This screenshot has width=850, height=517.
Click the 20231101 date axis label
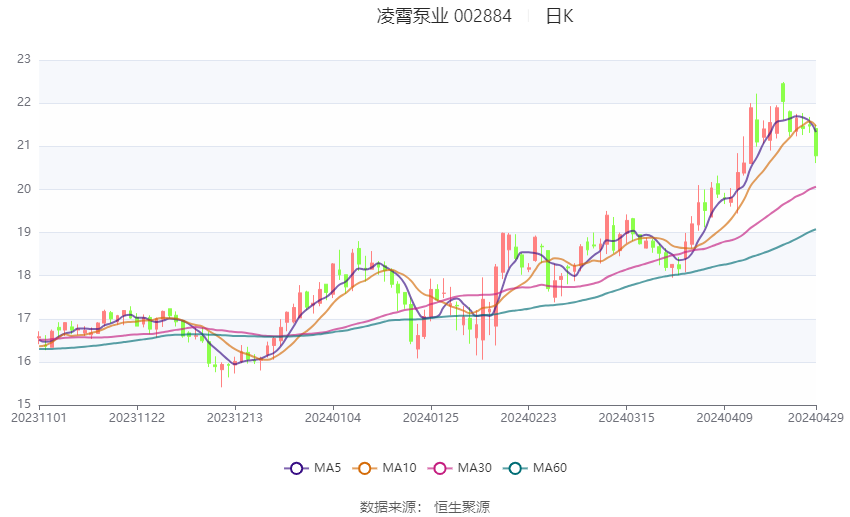(x=39, y=418)
